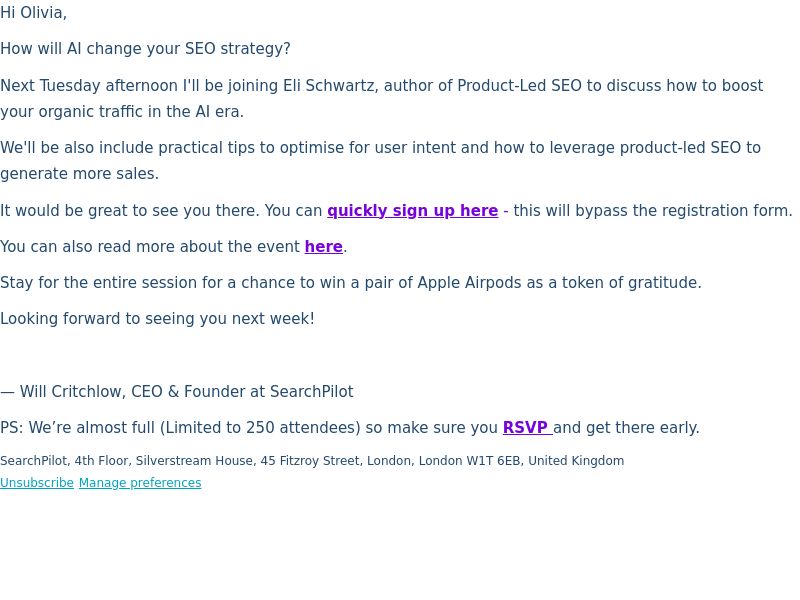The width and height of the screenshot is (800, 600).
Task: Click the name 'Eli Schwartz' in the paragraph
Action: pyautogui.click(x=330, y=86)
